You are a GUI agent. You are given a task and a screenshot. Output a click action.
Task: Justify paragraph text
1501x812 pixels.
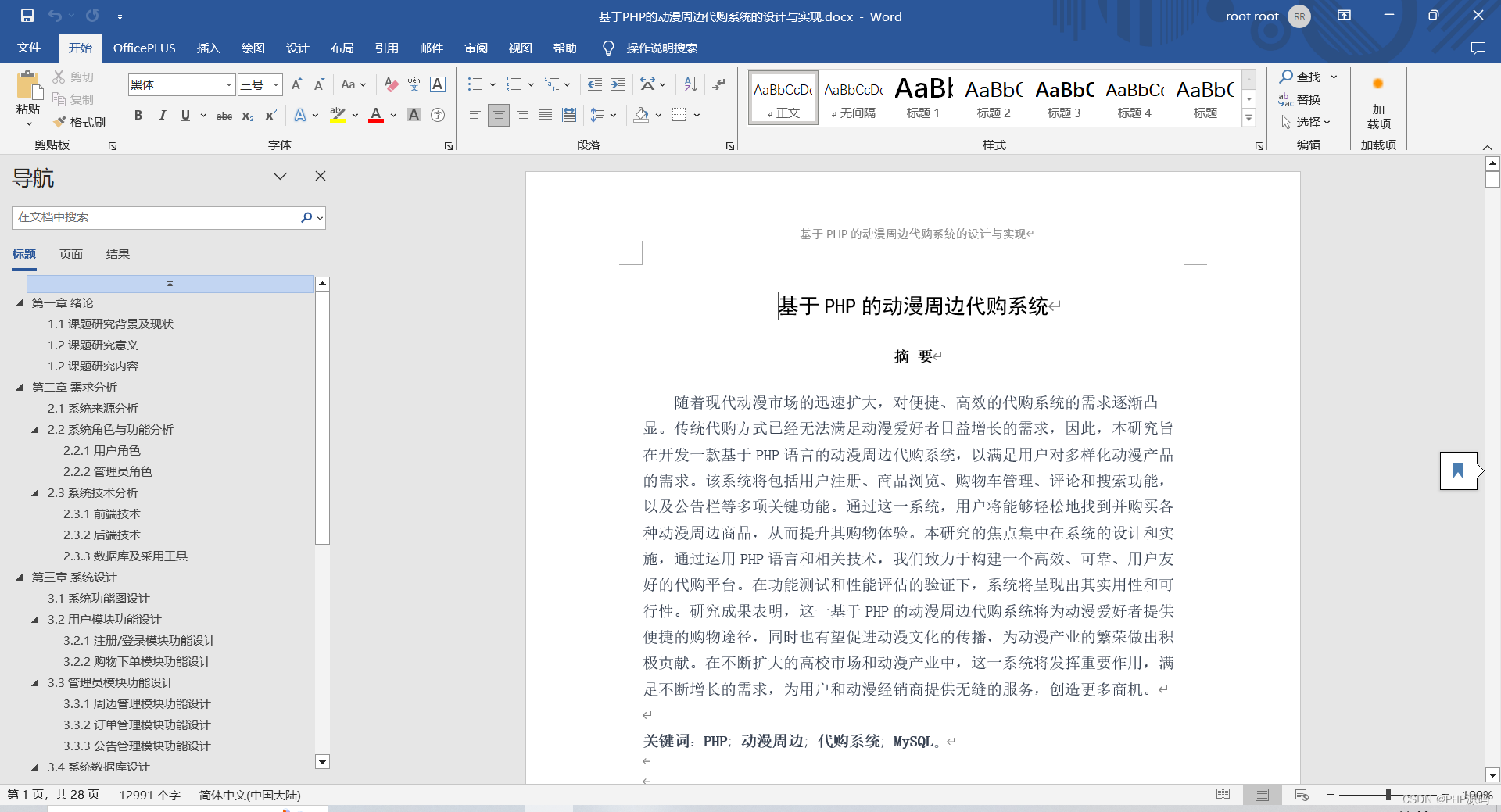[546, 116]
